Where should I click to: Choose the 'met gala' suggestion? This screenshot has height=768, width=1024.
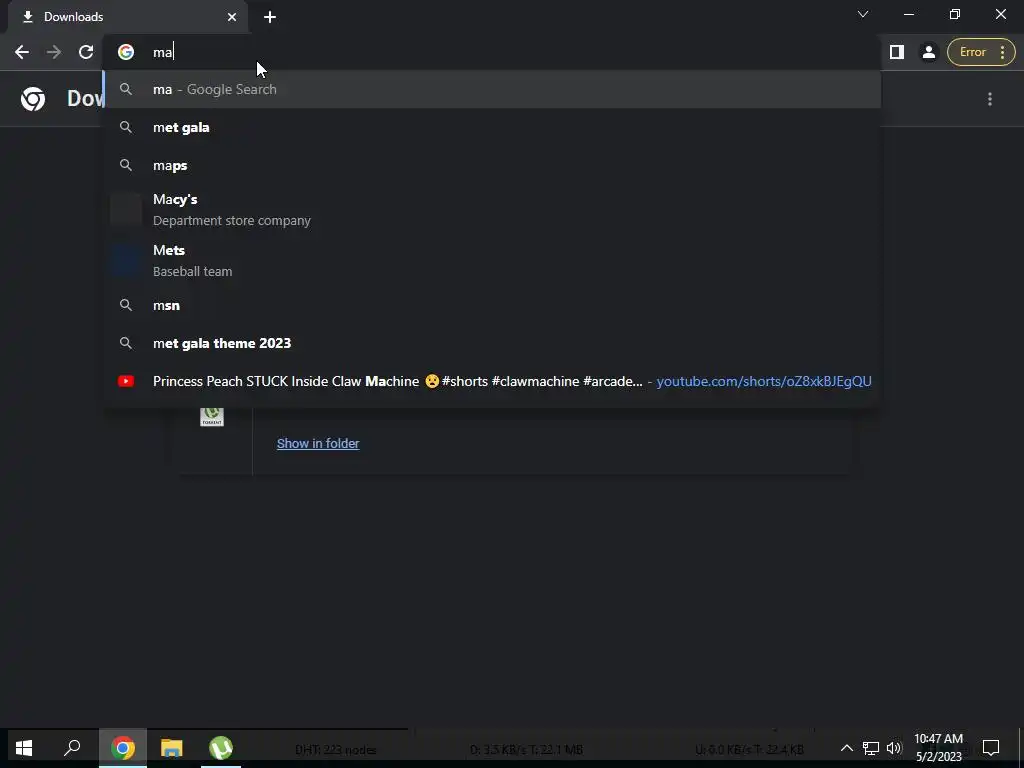[x=492, y=127]
